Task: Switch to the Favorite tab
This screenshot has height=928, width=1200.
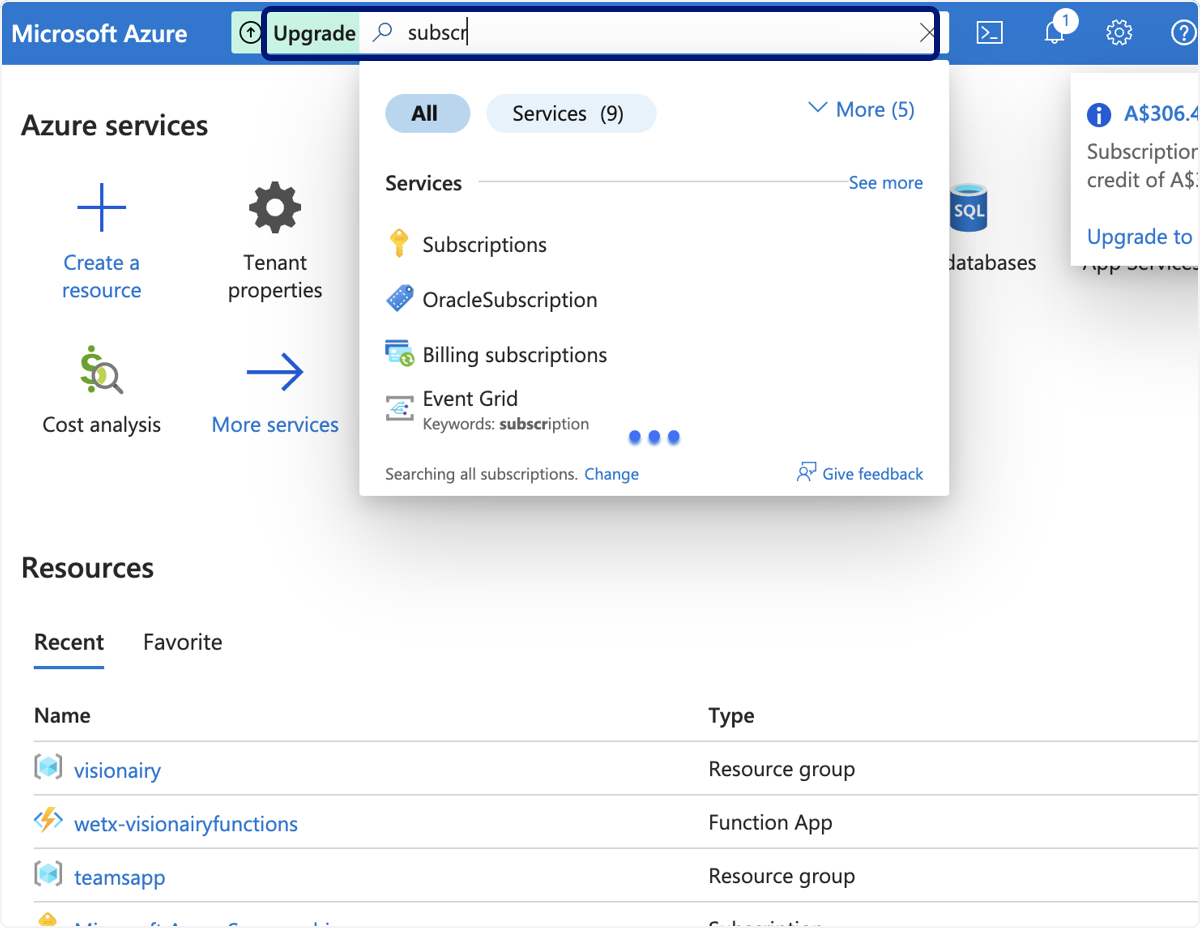Action: [183, 642]
